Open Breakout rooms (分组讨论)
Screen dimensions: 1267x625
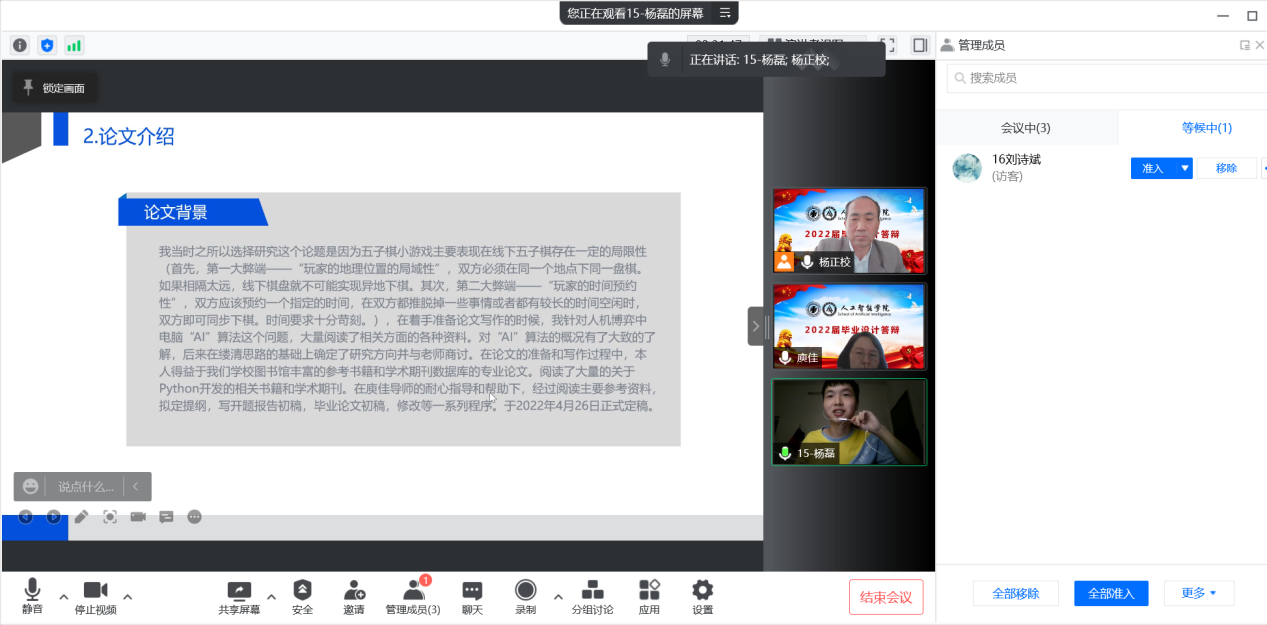[592, 591]
